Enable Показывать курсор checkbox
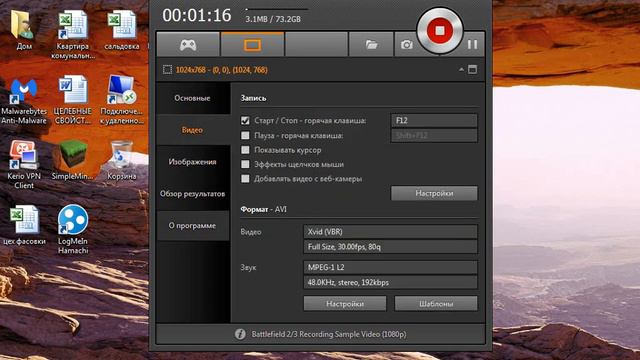 (245, 150)
